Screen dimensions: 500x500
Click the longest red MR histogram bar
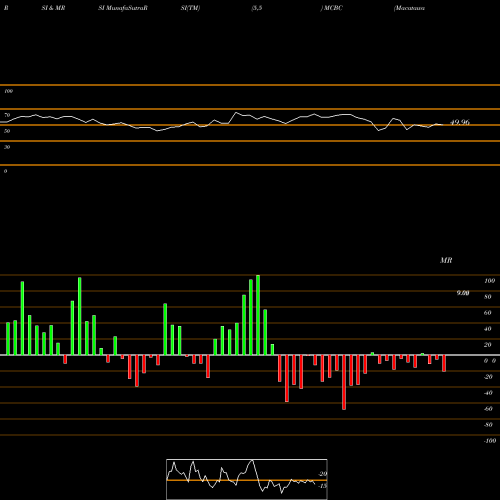click(x=344, y=382)
